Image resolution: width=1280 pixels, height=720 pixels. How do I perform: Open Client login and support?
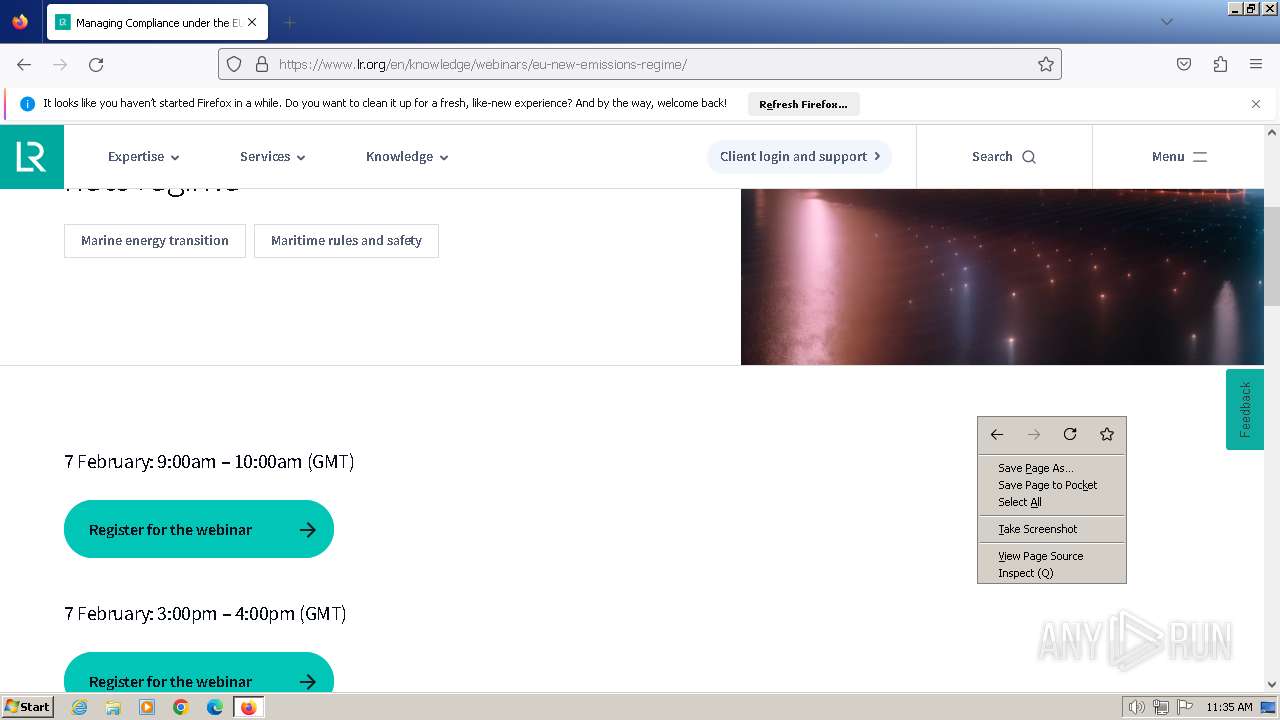point(800,157)
